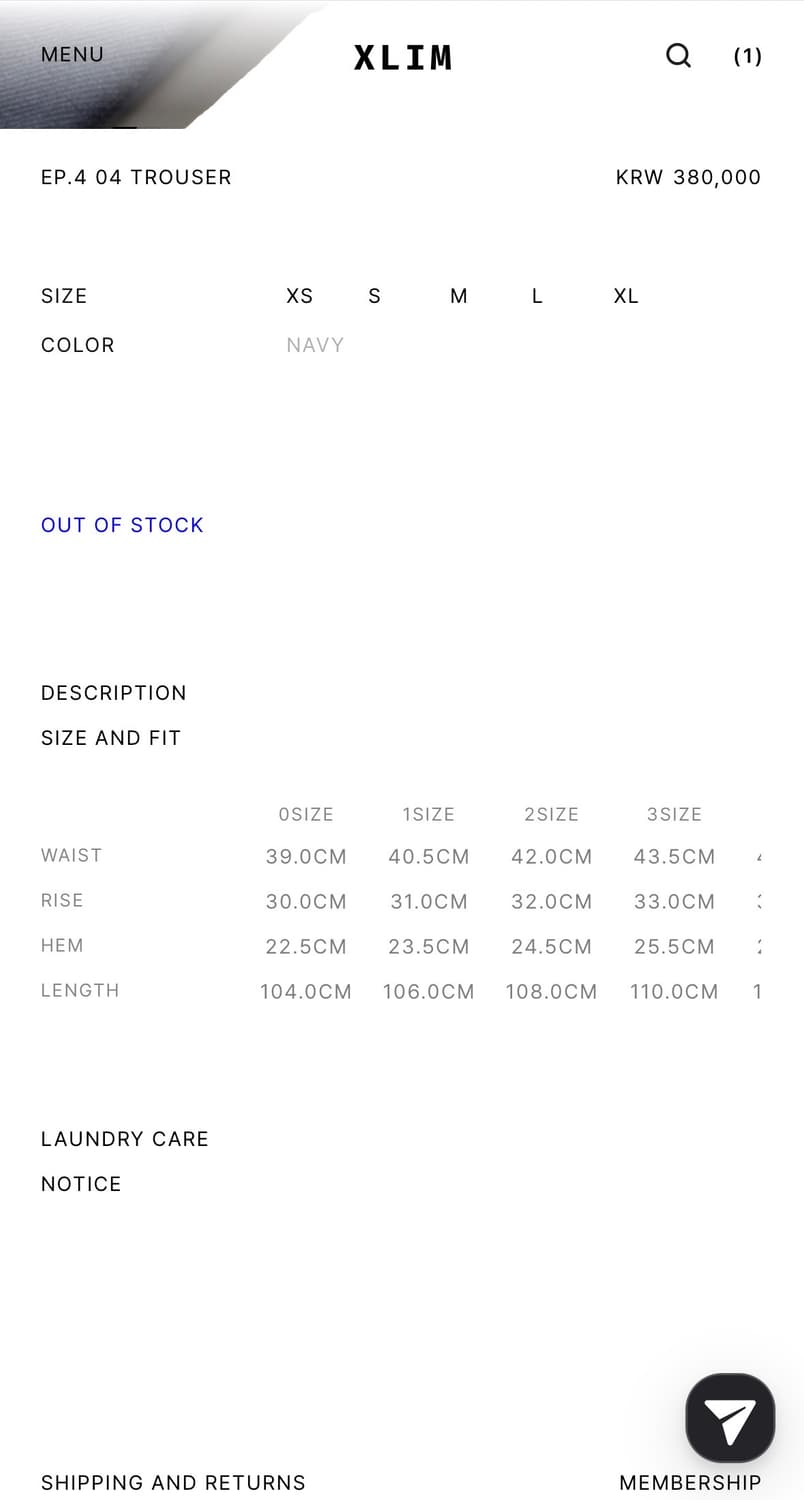Image resolution: width=804 pixels, height=1500 pixels.
Task: Click the OUT OF STOCK button
Action: (122, 525)
